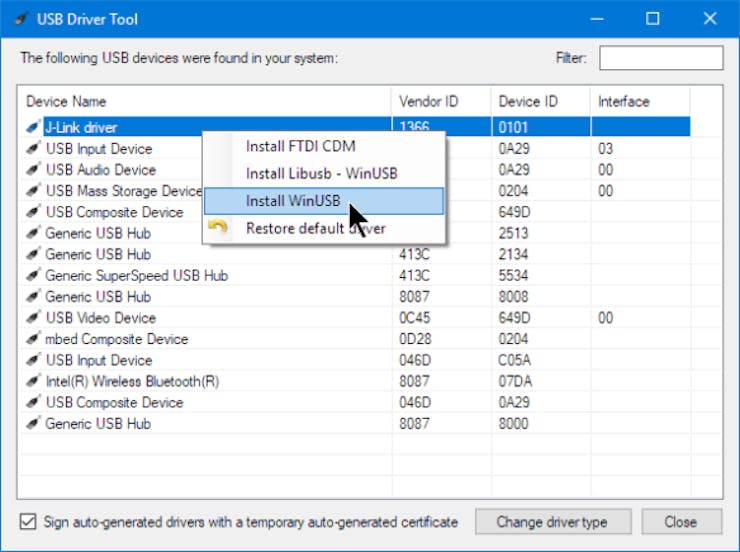Click the icon beside USB Audio Device
740x552 pixels.
(34, 170)
